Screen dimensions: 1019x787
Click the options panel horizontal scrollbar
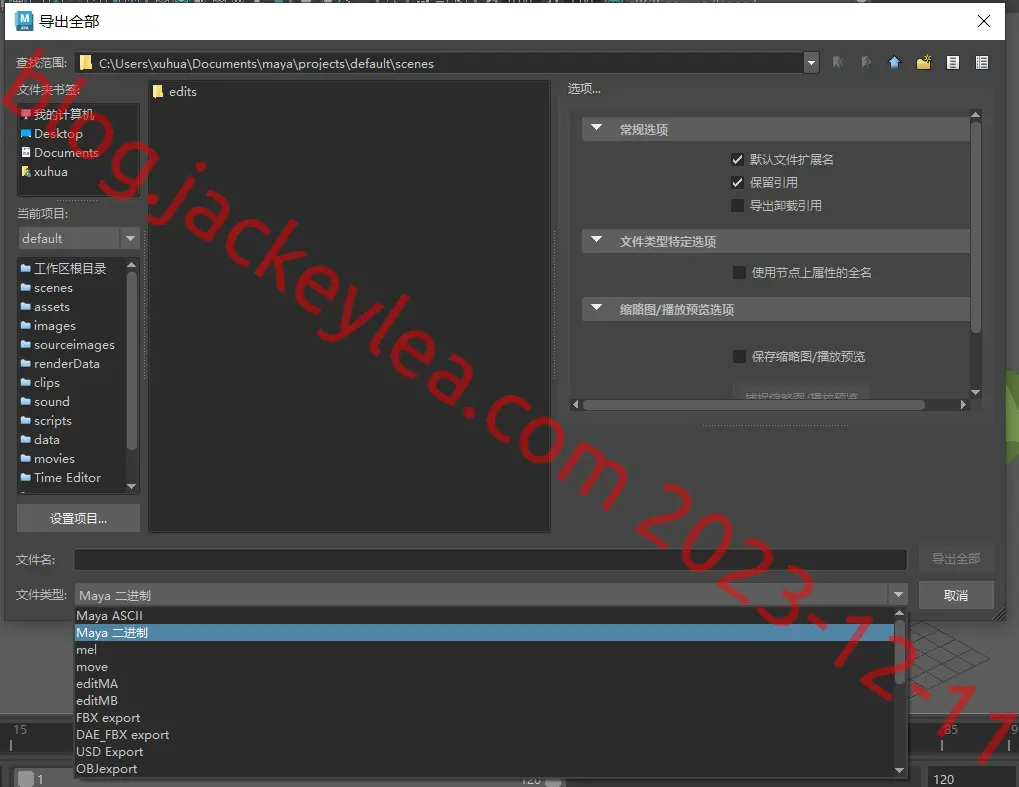point(754,405)
